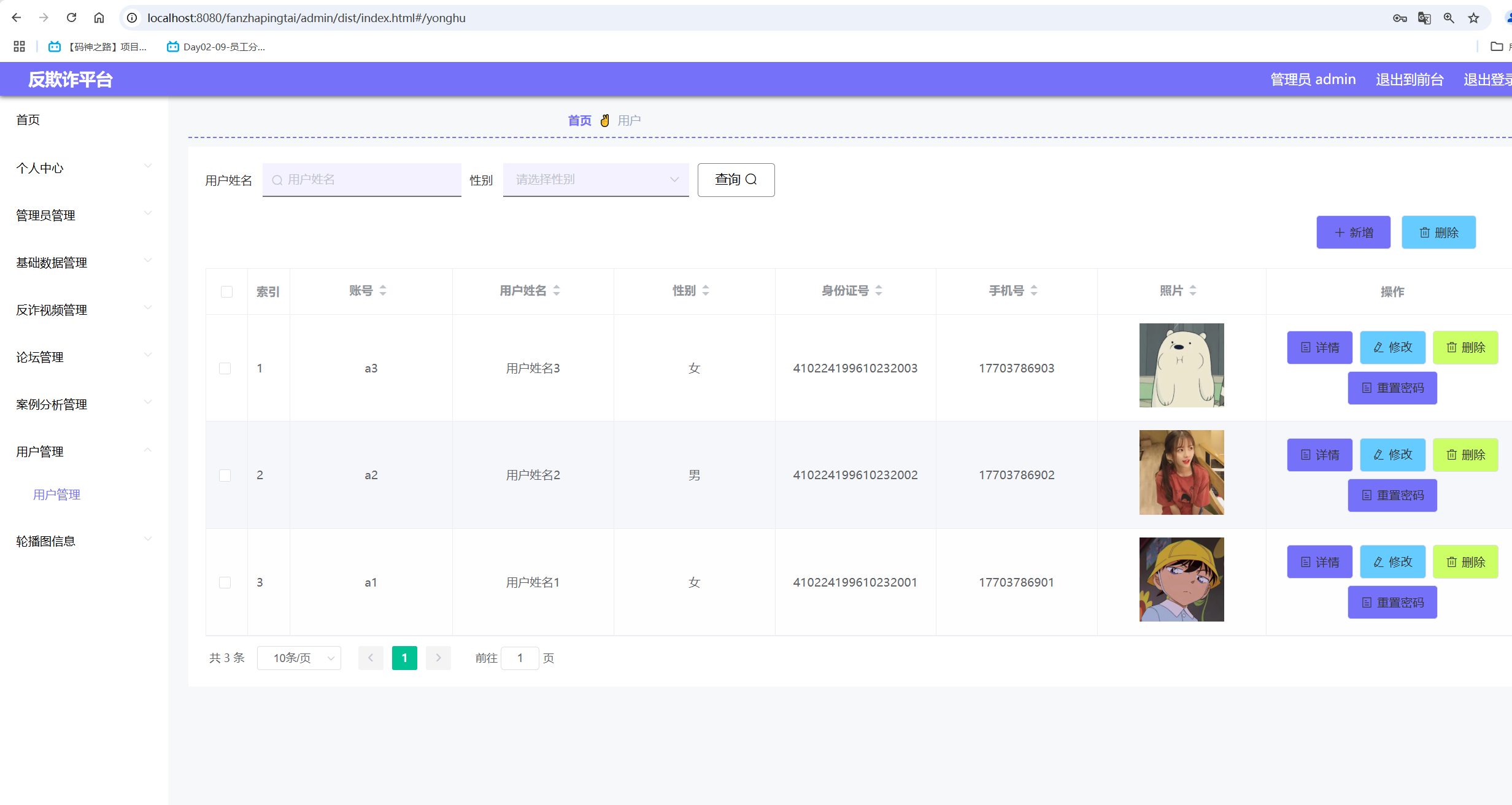Image resolution: width=1512 pixels, height=805 pixels.
Task: Click the 新增 add button
Action: pyautogui.click(x=1353, y=232)
